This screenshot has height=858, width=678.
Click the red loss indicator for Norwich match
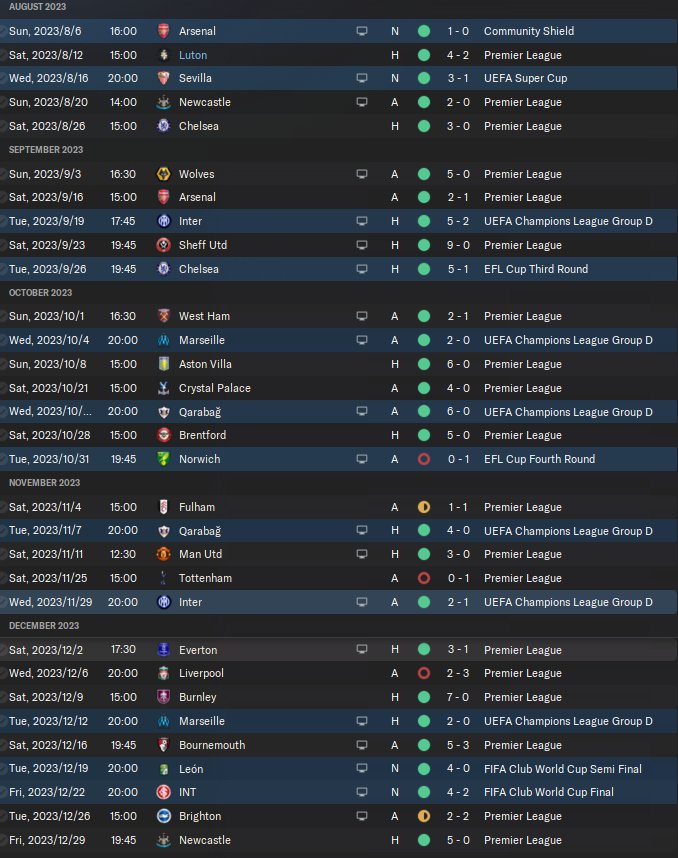(x=424, y=459)
